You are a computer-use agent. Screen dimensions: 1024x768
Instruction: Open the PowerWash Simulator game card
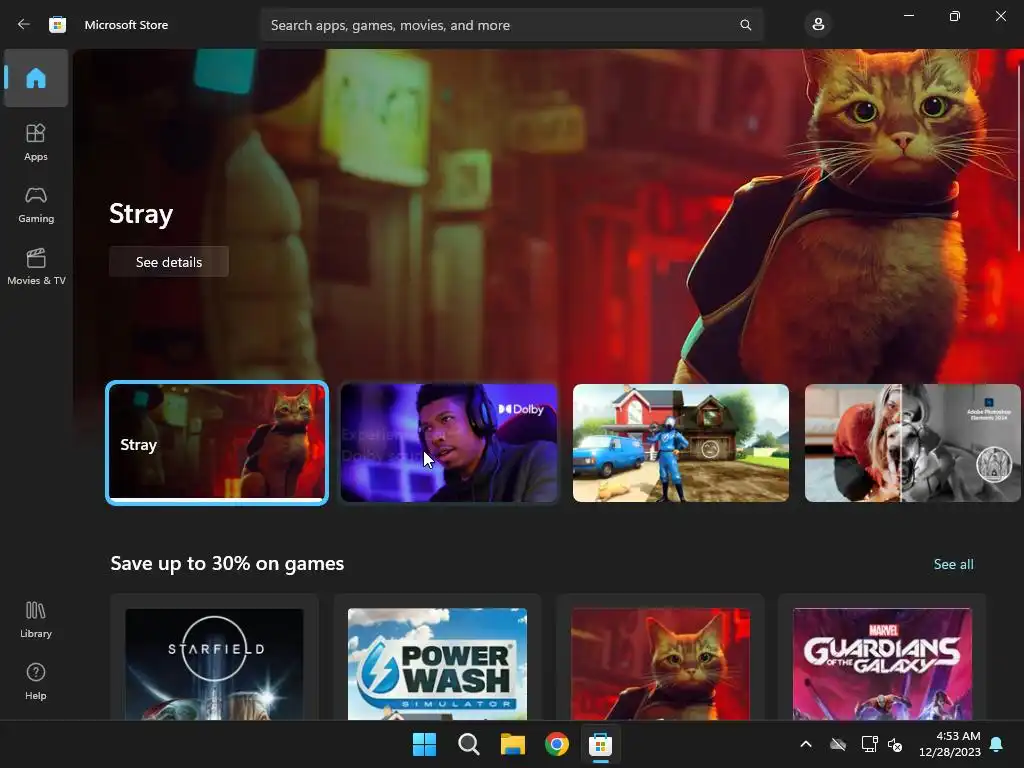pyautogui.click(x=437, y=658)
